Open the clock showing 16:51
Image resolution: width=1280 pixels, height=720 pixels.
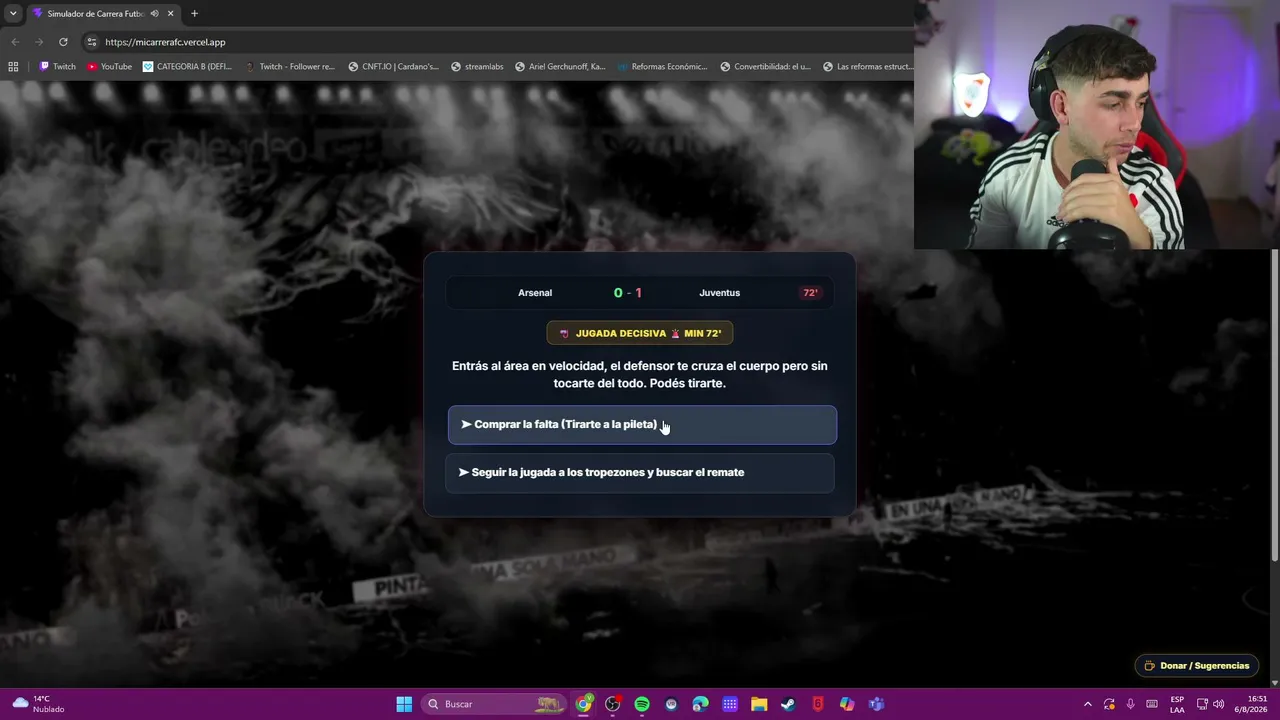click(1257, 704)
